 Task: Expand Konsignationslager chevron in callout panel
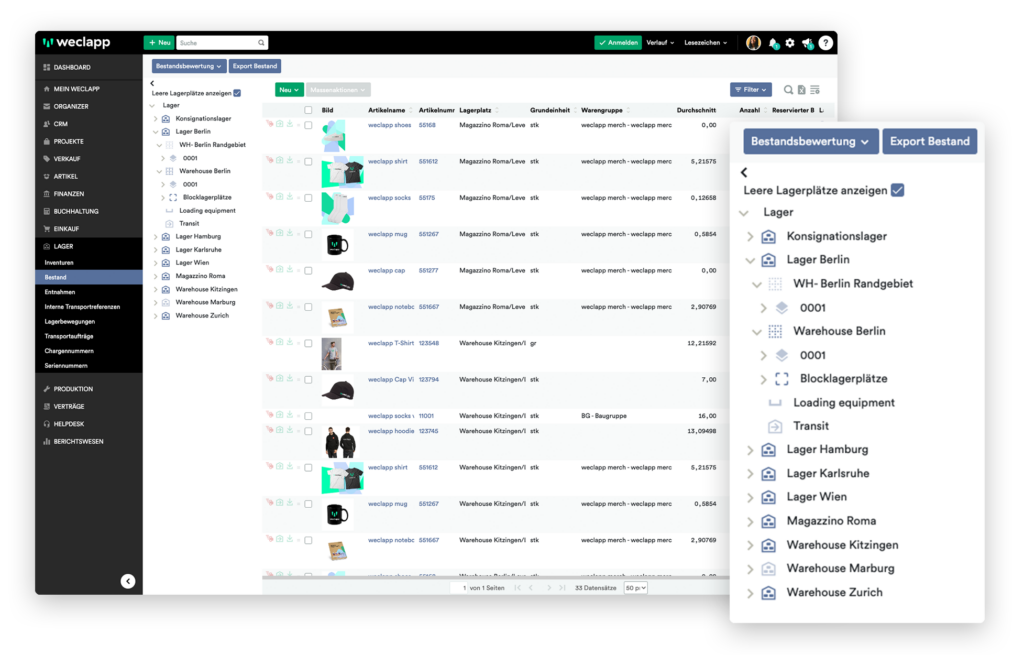pos(750,236)
